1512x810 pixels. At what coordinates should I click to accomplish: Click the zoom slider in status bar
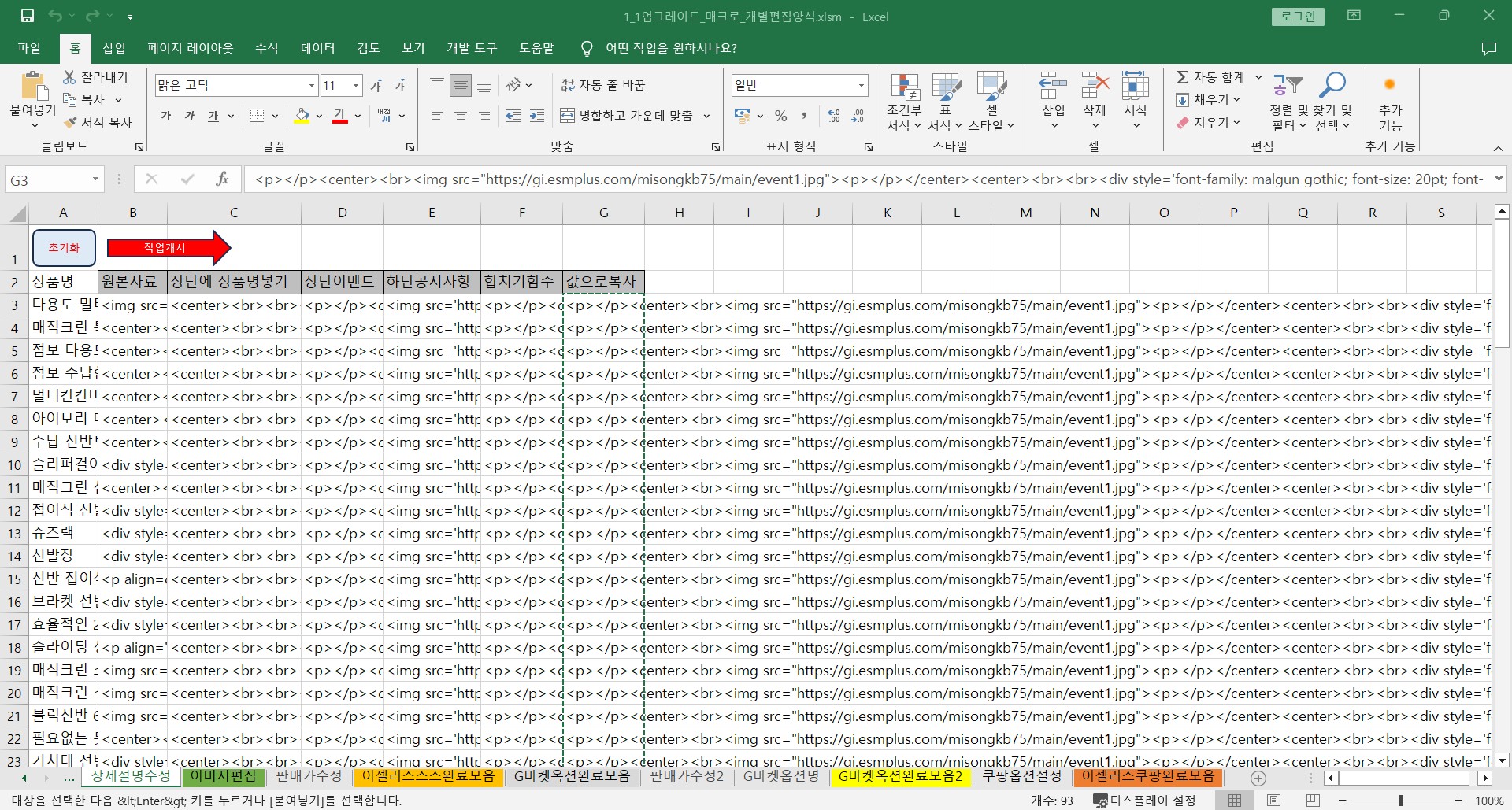pos(1400,801)
